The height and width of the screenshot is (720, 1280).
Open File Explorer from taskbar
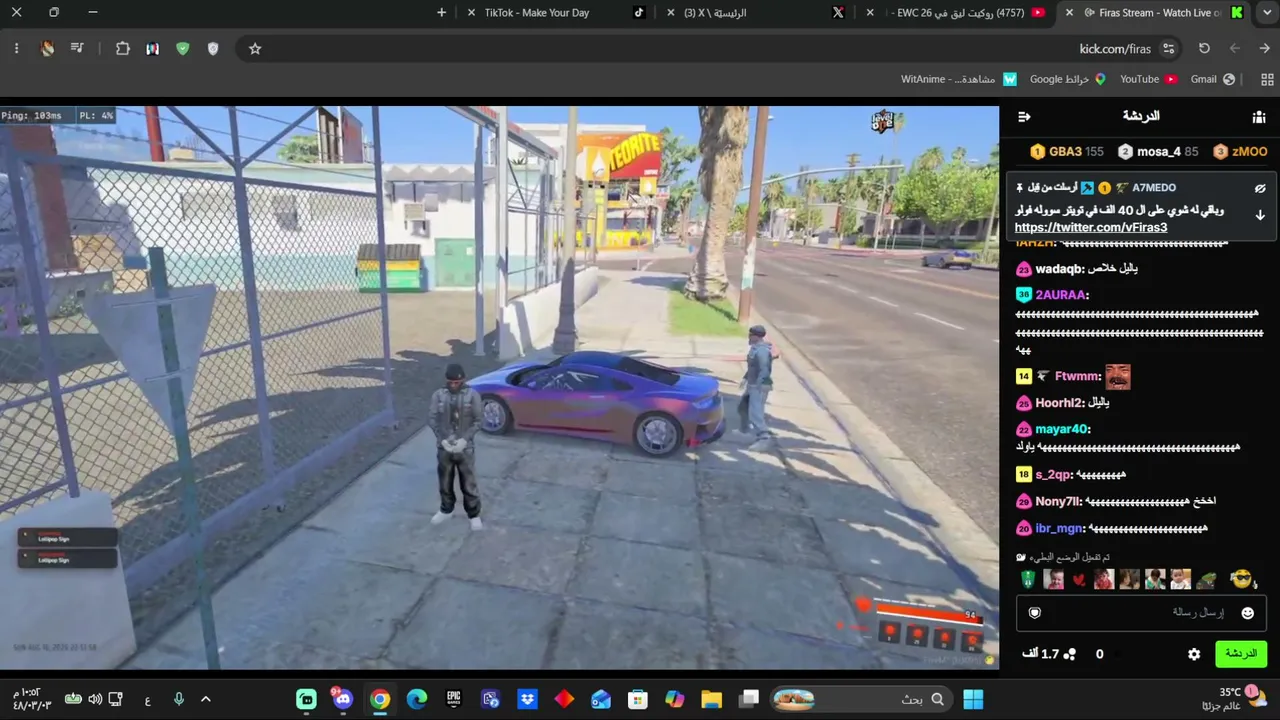click(711, 699)
